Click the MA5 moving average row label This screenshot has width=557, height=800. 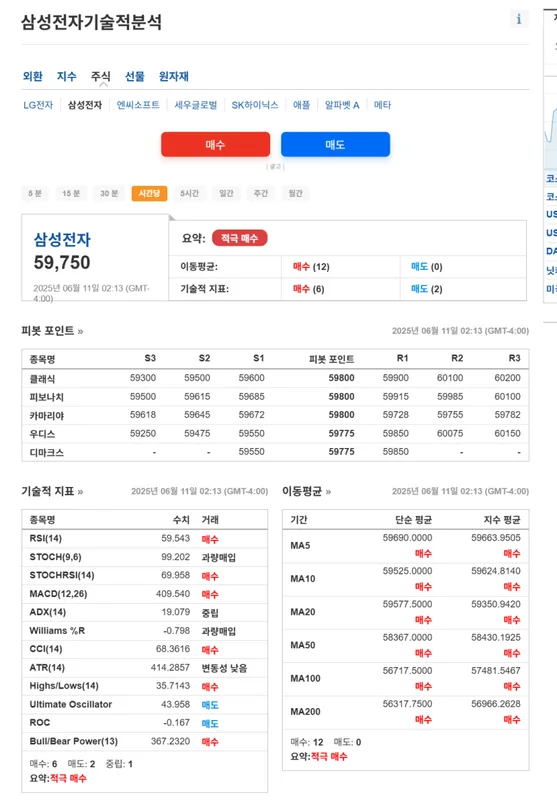pos(300,545)
